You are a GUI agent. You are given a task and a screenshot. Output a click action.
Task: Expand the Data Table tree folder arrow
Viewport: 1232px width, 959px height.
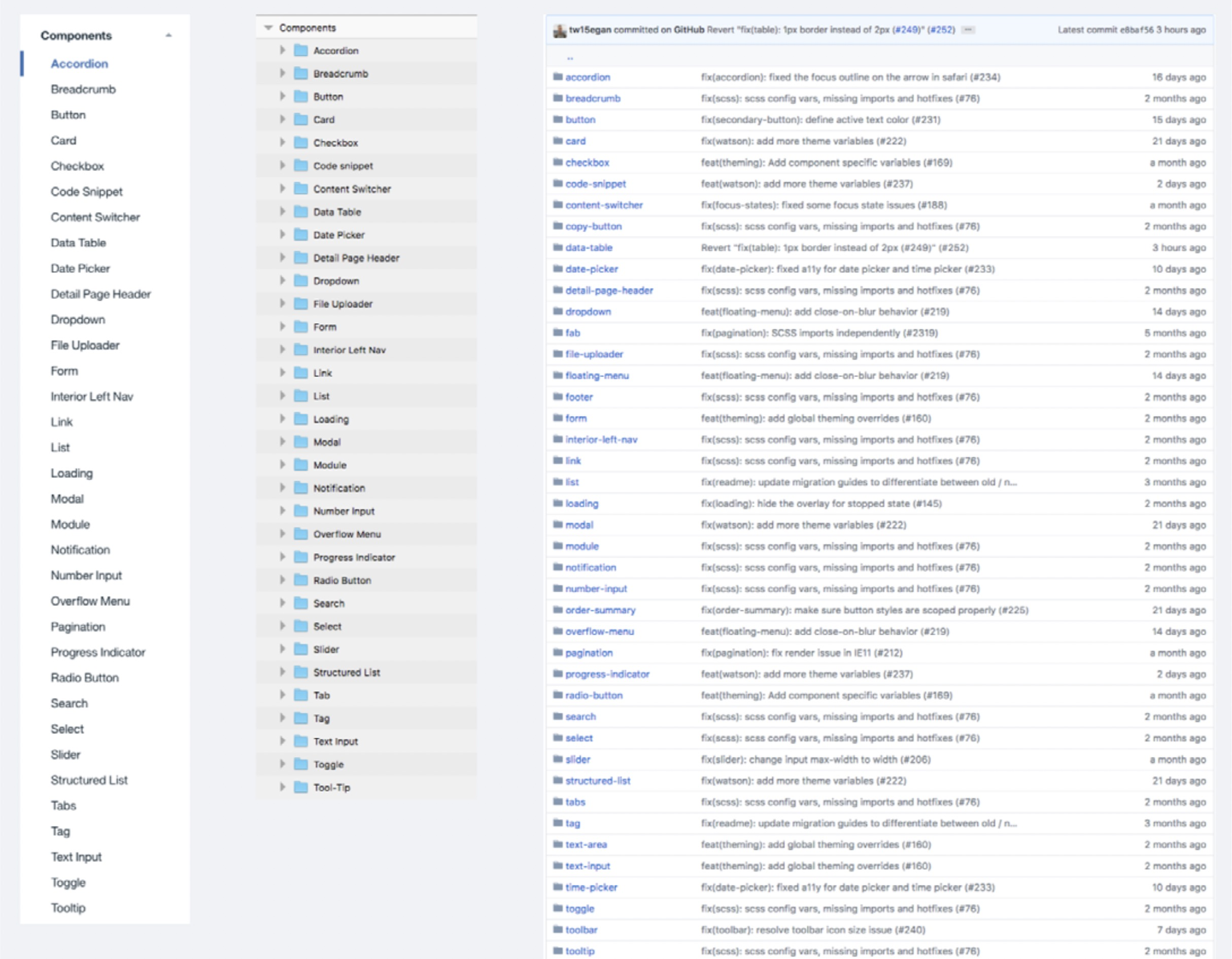point(283,212)
